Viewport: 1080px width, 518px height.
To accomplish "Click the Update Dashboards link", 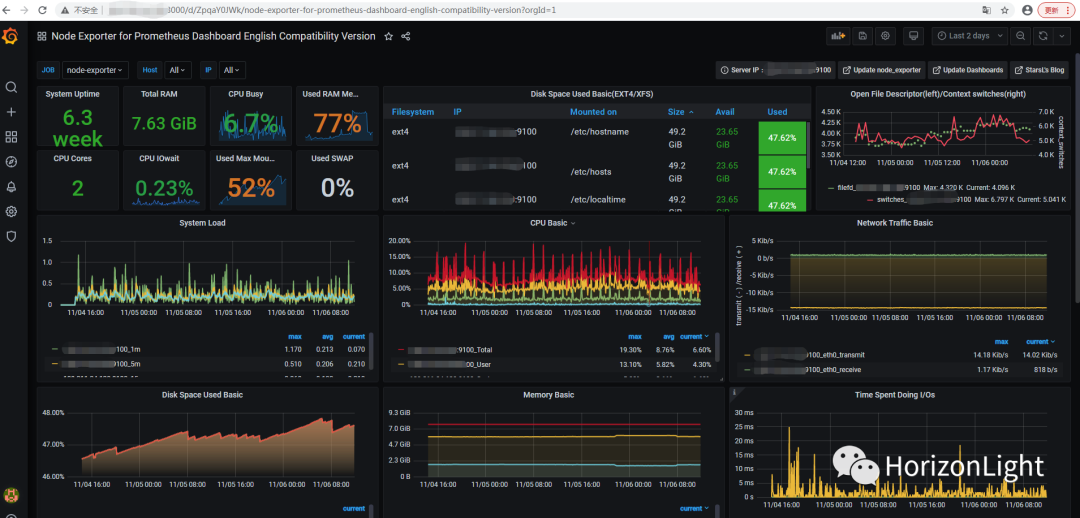I will 967,70.
